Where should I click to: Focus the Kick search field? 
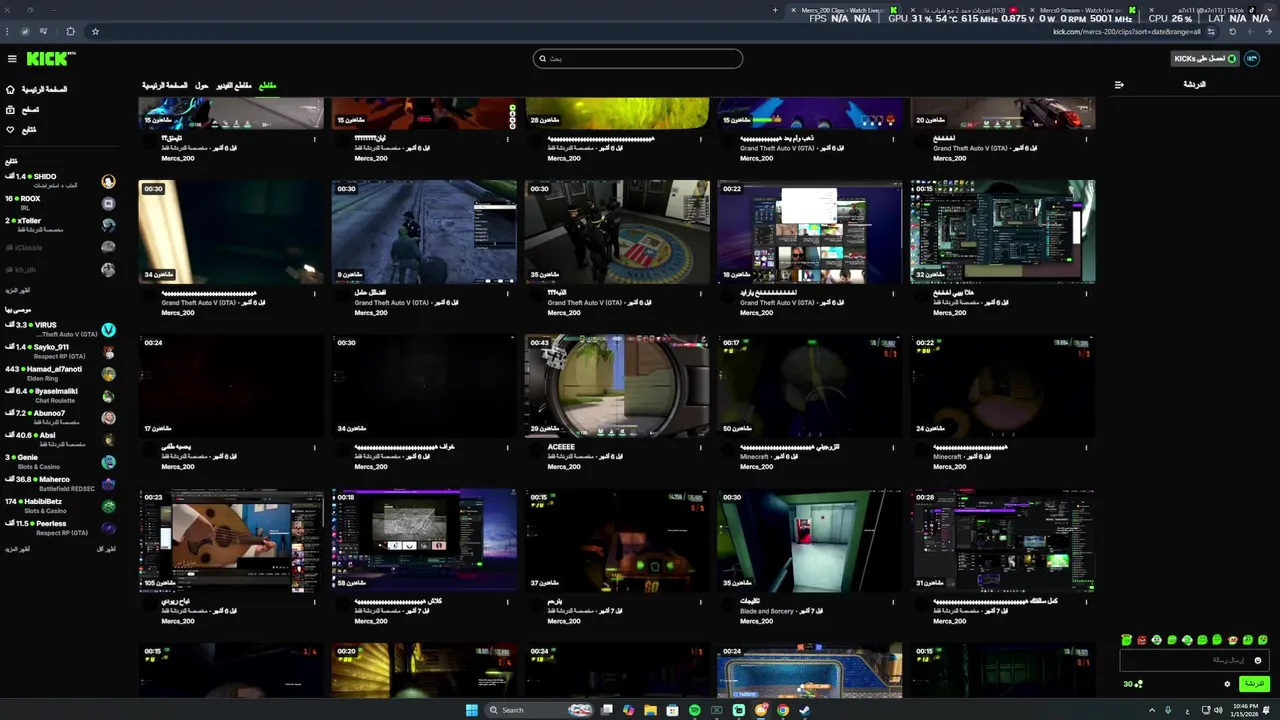click(638, 59)
